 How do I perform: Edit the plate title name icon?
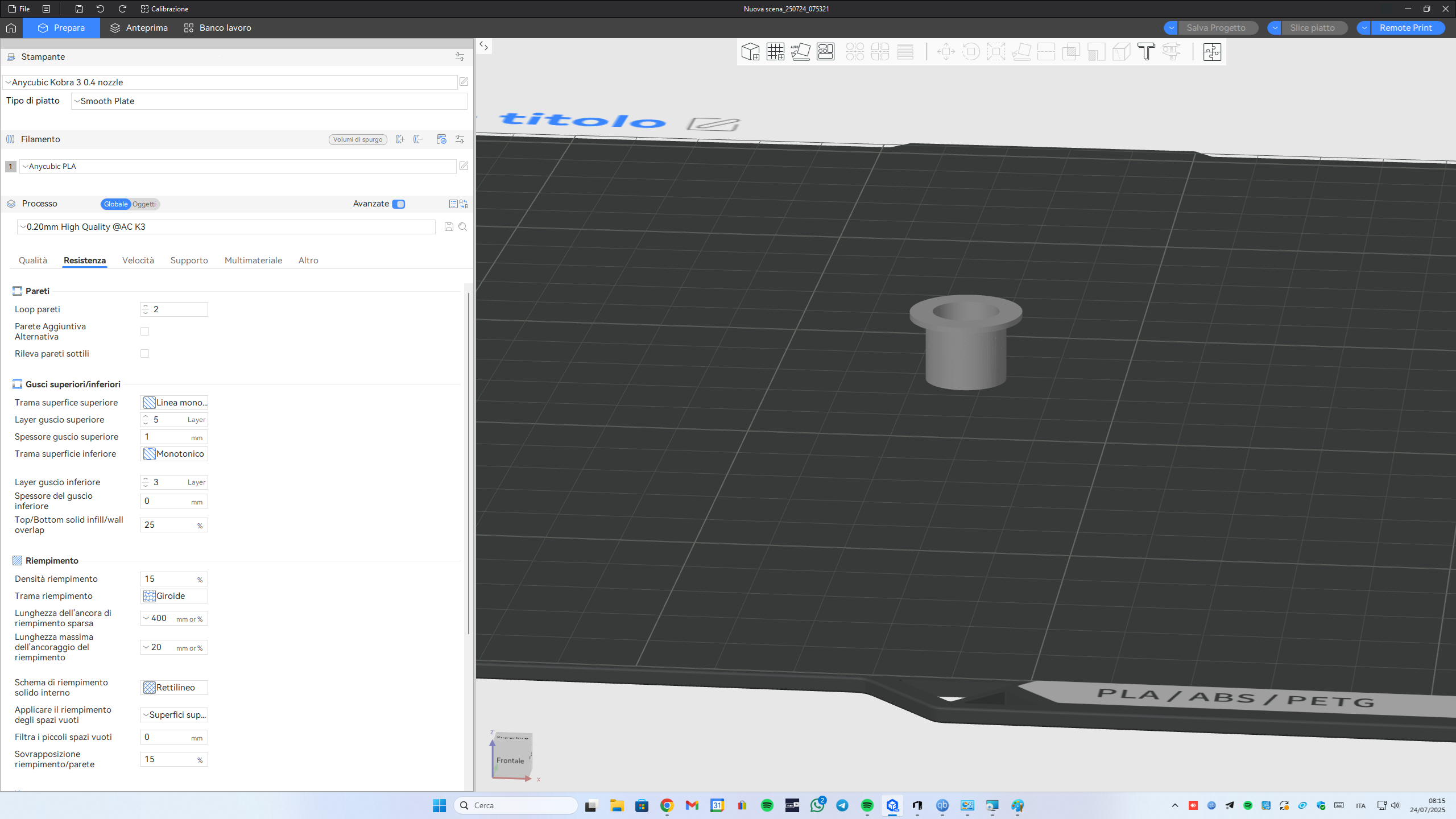tap(713, 123)
